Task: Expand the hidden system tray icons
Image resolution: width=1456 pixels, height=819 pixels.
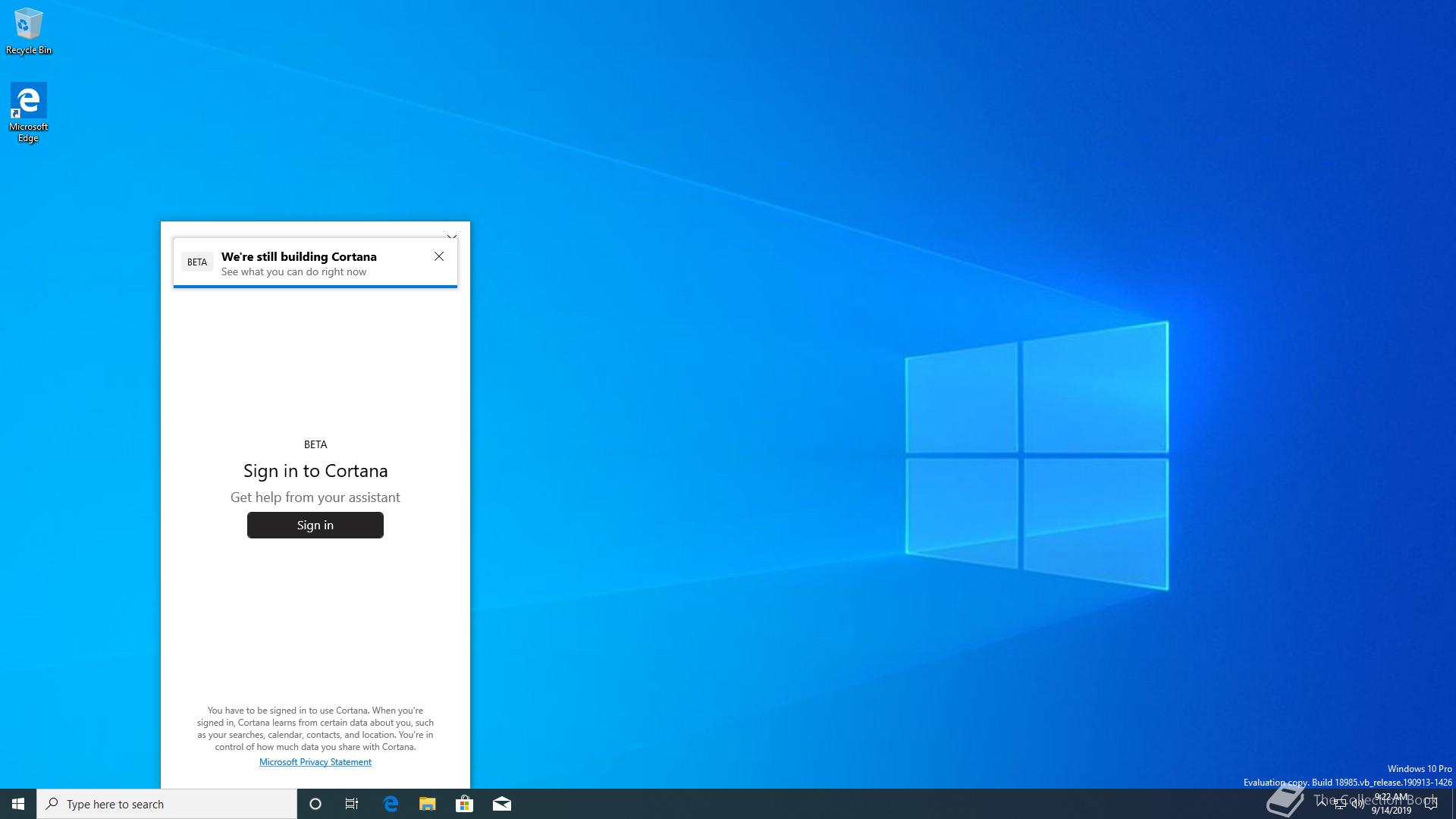Action: click(1322, 802)
